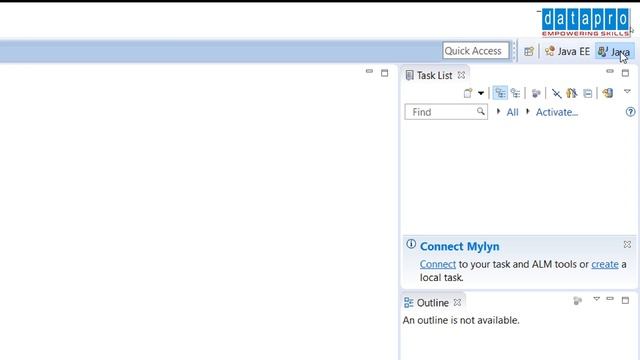Viewport: 640px width, 360px height.
Task: Maximize the editor area
Action: point(384,73)
